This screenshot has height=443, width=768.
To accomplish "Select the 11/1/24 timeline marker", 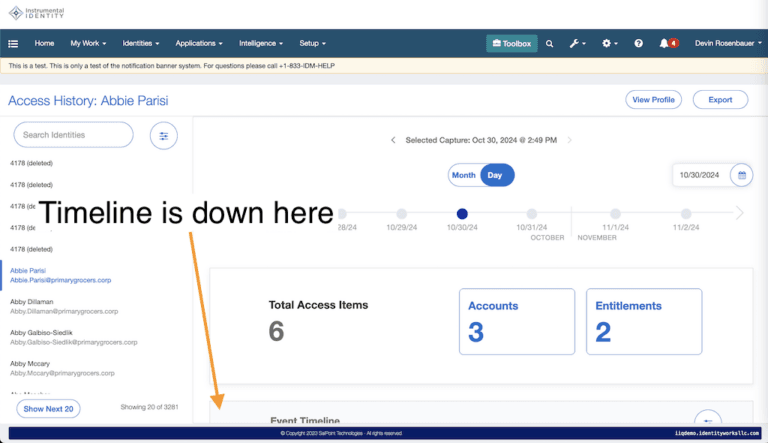I will click(x=615, y=214).
